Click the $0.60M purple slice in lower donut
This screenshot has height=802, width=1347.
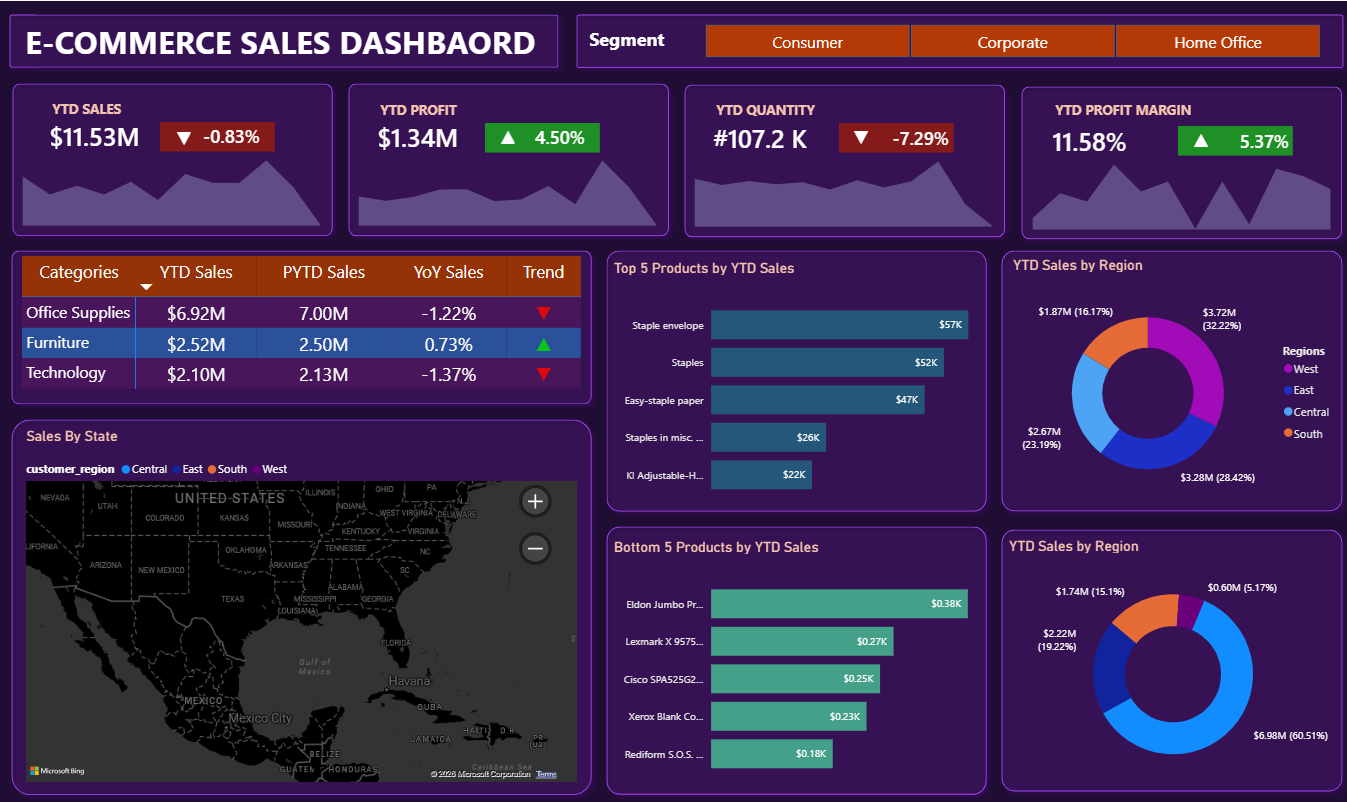[x=1189, y=610]
